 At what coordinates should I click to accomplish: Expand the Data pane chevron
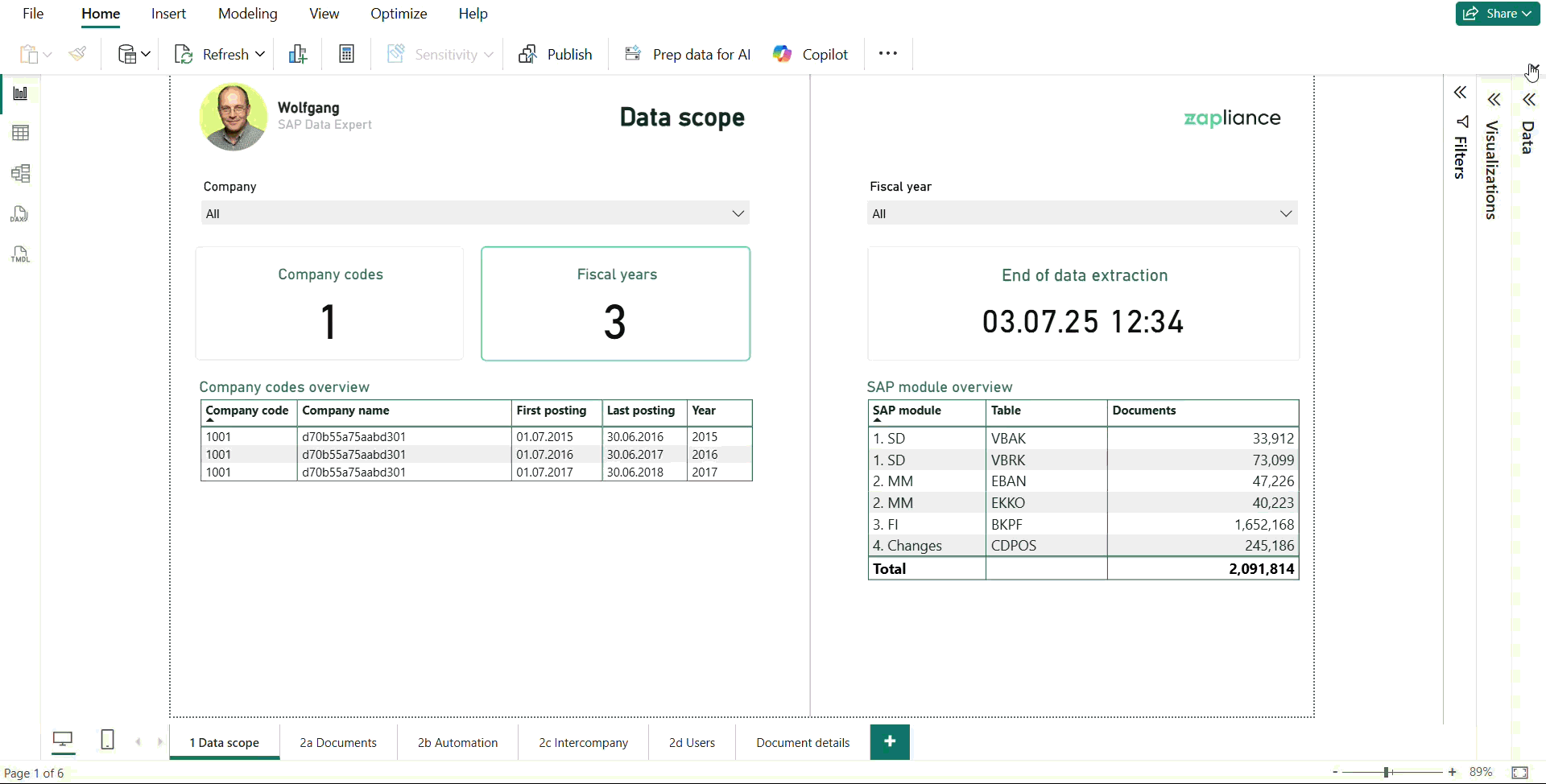pos(1528,100)
